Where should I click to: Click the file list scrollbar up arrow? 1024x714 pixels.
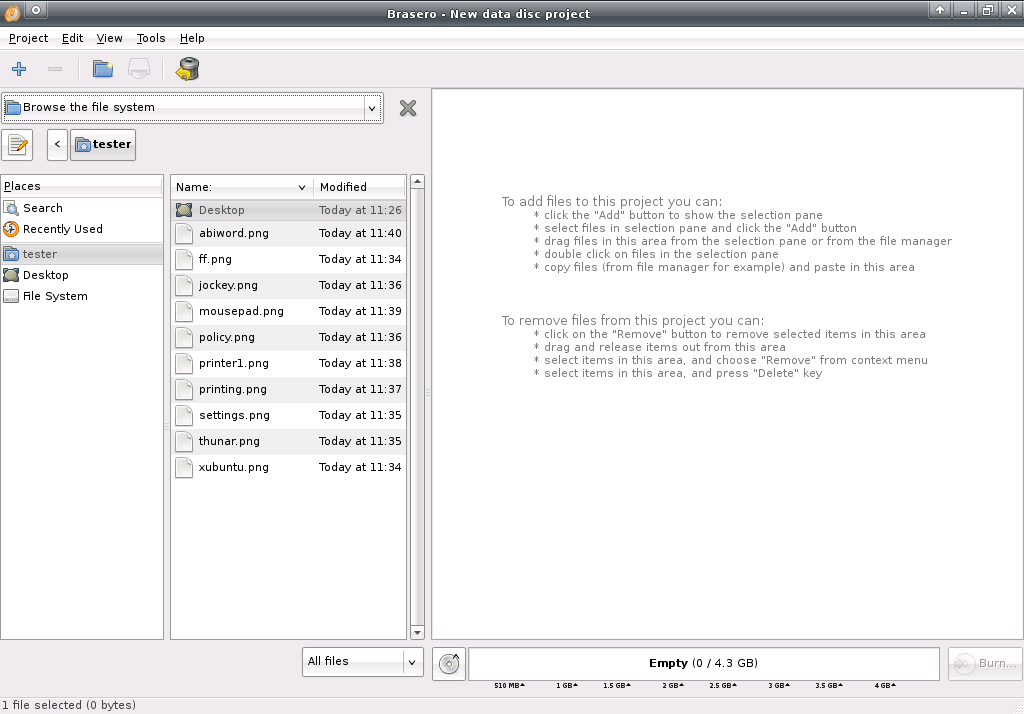click(417, 182)
